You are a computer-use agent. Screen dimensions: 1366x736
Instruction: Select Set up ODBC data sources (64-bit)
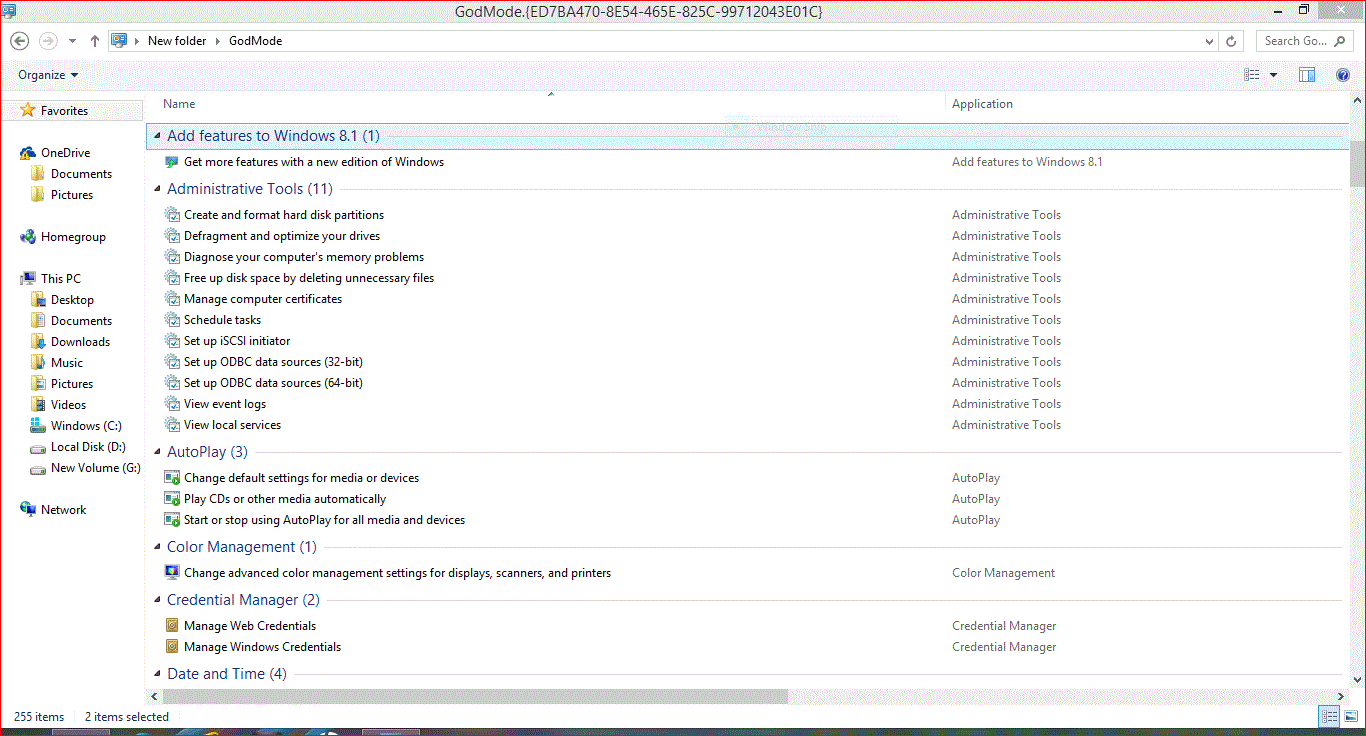[273, 383]
